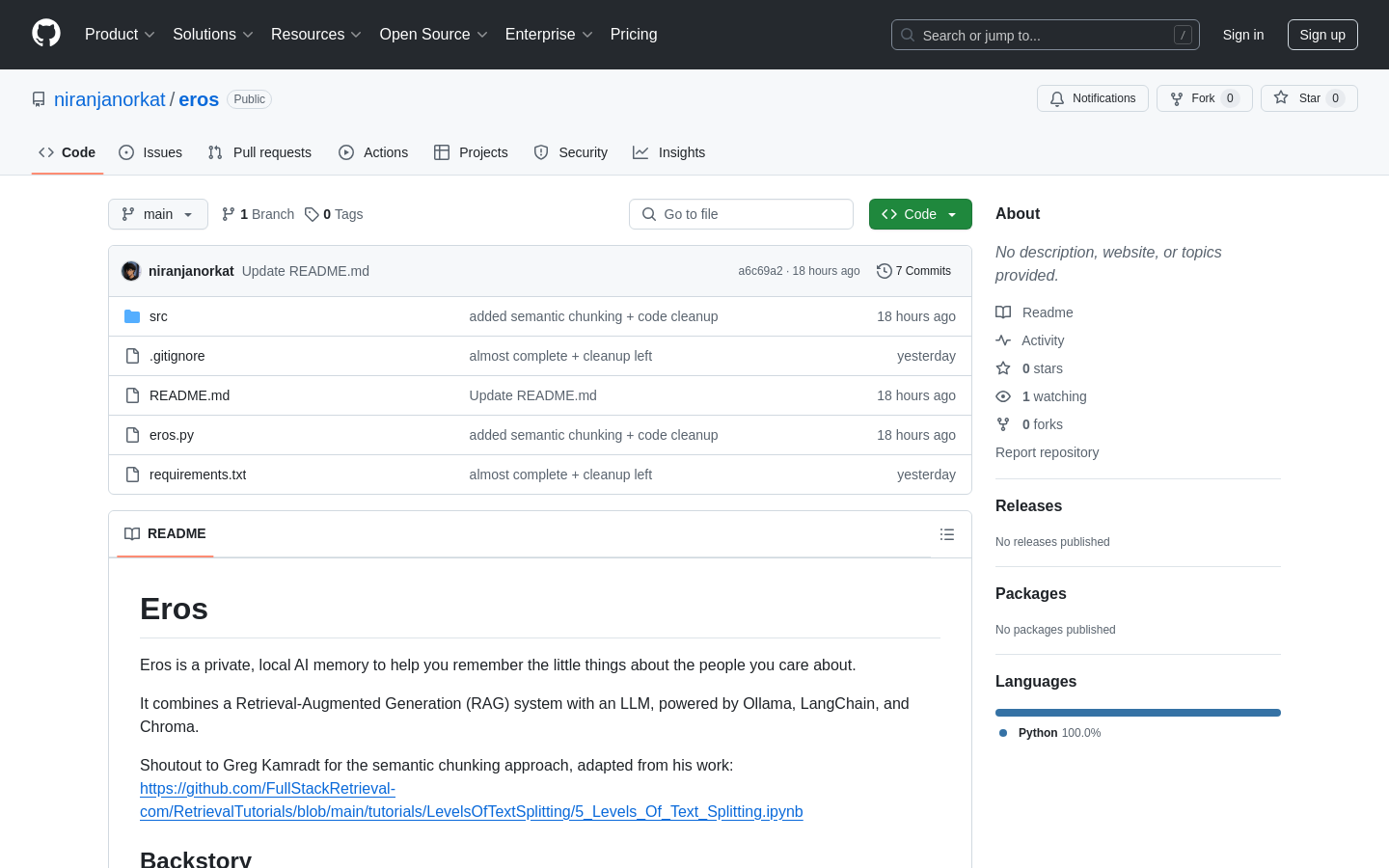The height and width of the screenshot is (868, 1389).
Task: Click the fork icon next to 0 forks
Action: point(1003,424)
